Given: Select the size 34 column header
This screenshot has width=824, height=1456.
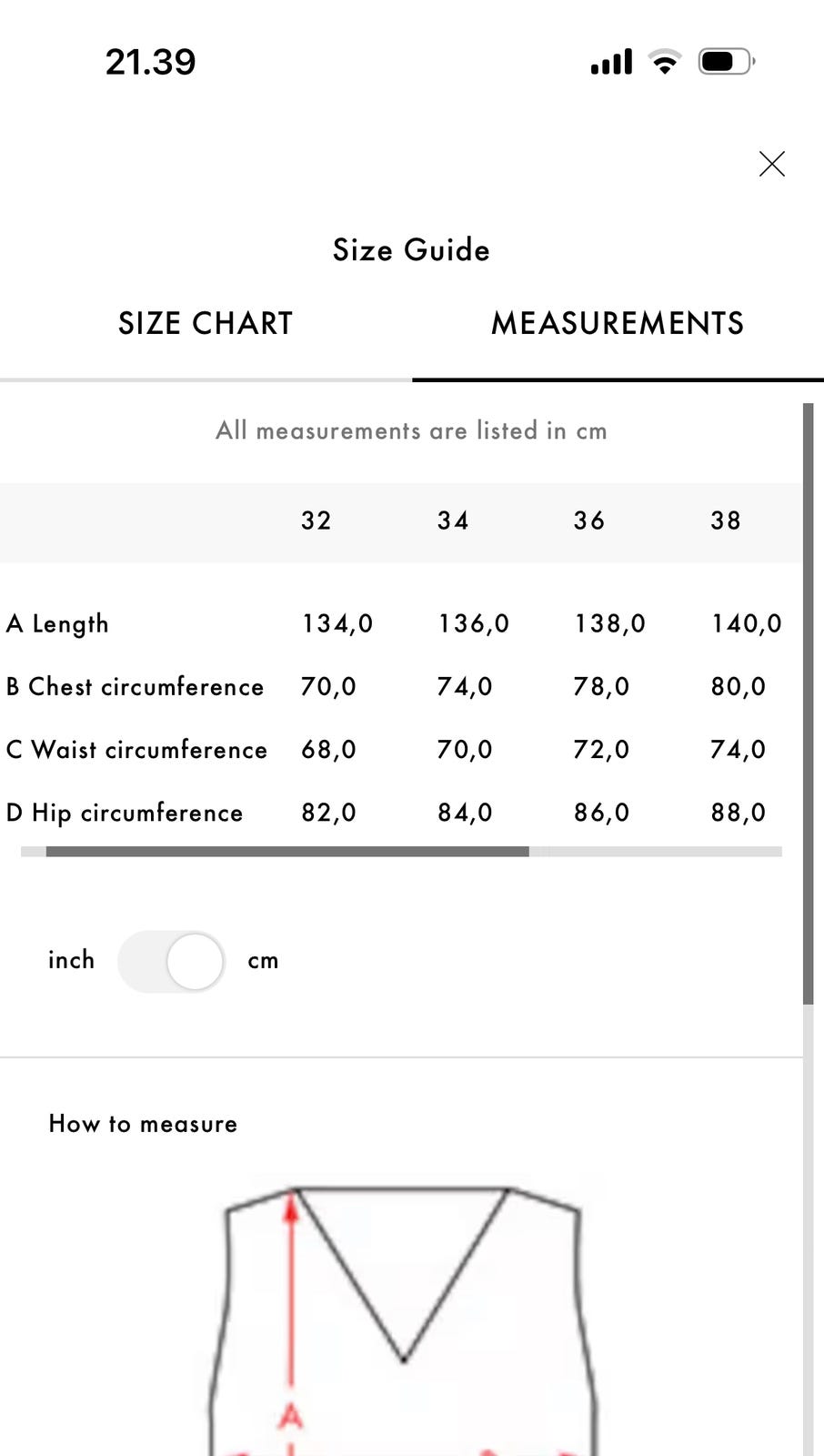Looking at the screenshot, I should point(453,521).
